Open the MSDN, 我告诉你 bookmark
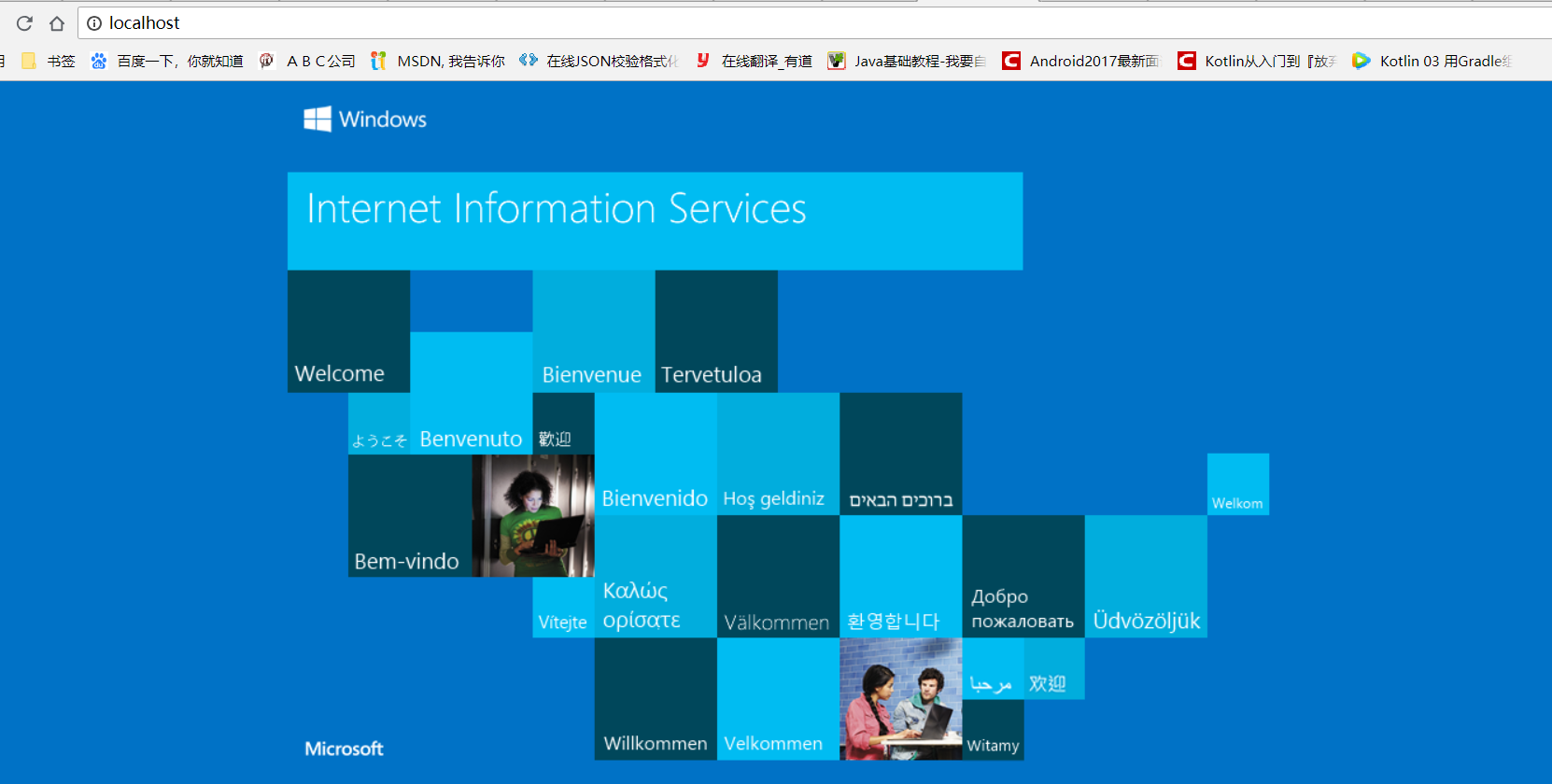The height and width of the screenshot is (784, 1552). click(x=439, y=61)
